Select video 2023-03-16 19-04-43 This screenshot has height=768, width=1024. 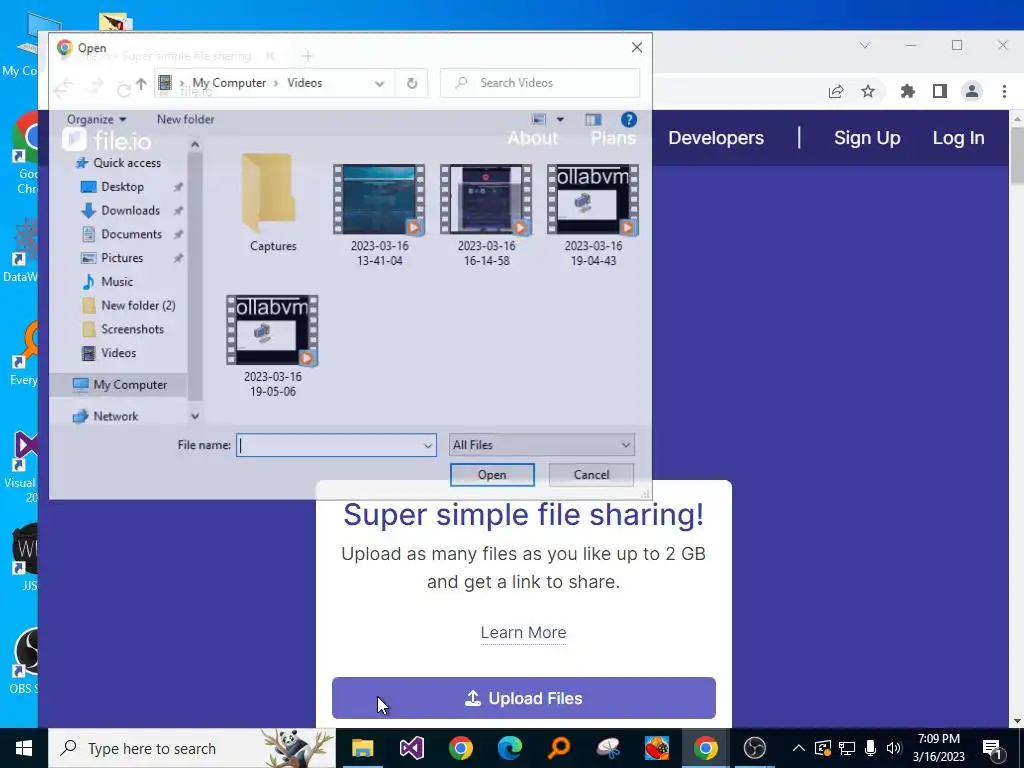pyautogui.click(x=593, y=216)
